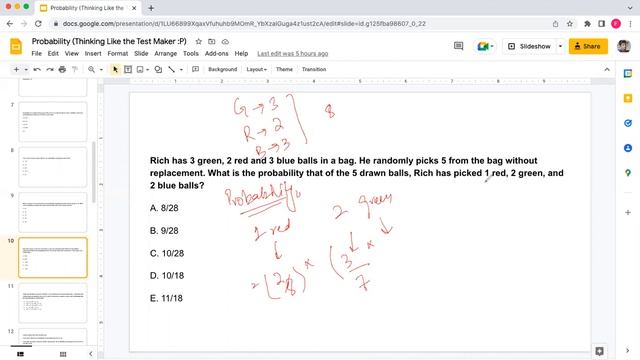
Task: Redo the last action
Action: (50, 69)
